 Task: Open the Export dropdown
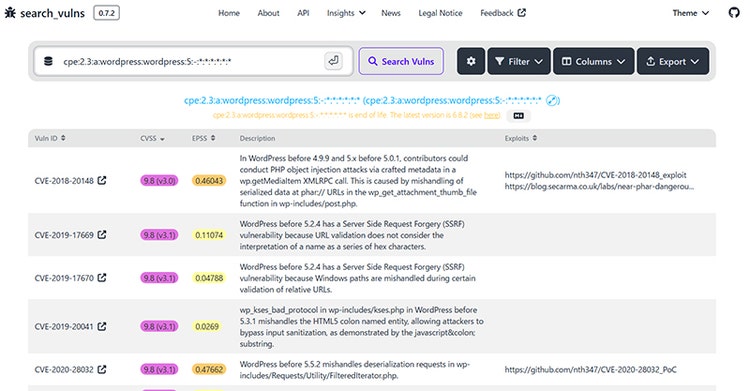coord(673,61)
